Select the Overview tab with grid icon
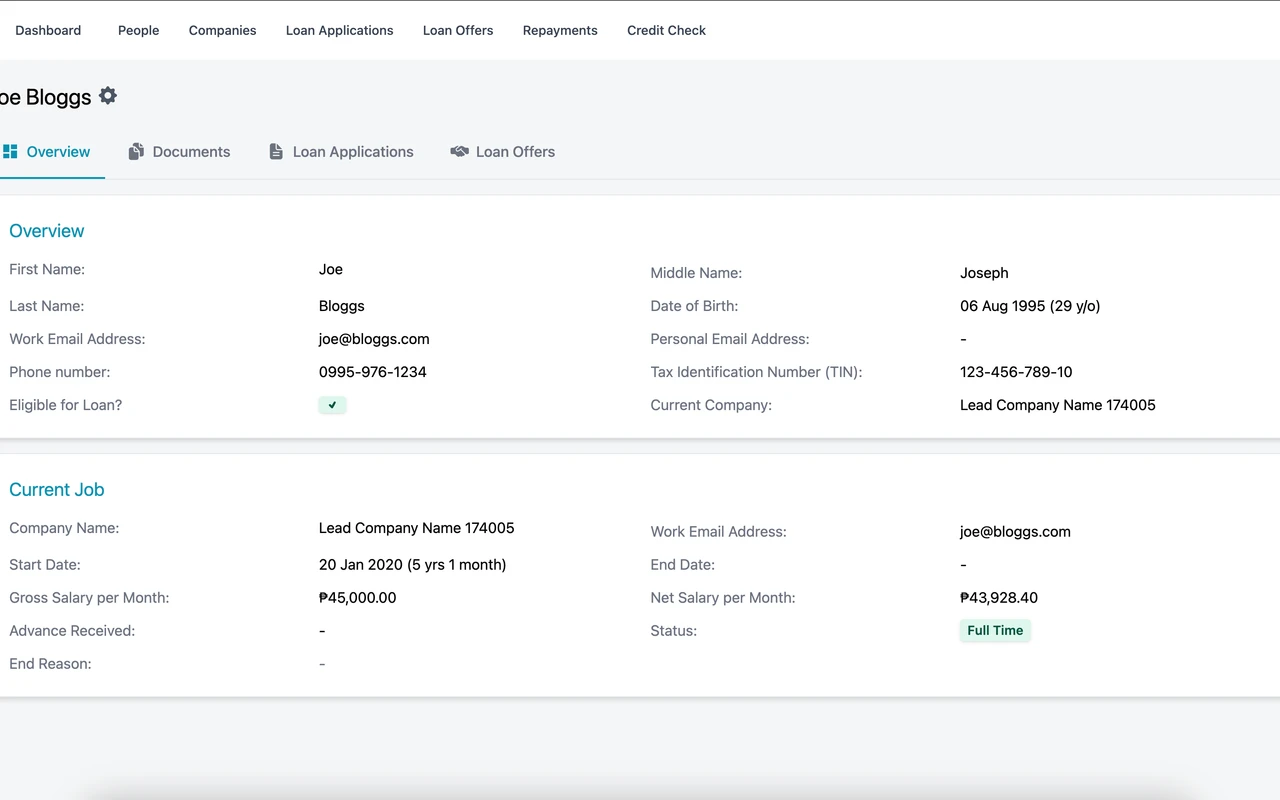 pos(47,152)
